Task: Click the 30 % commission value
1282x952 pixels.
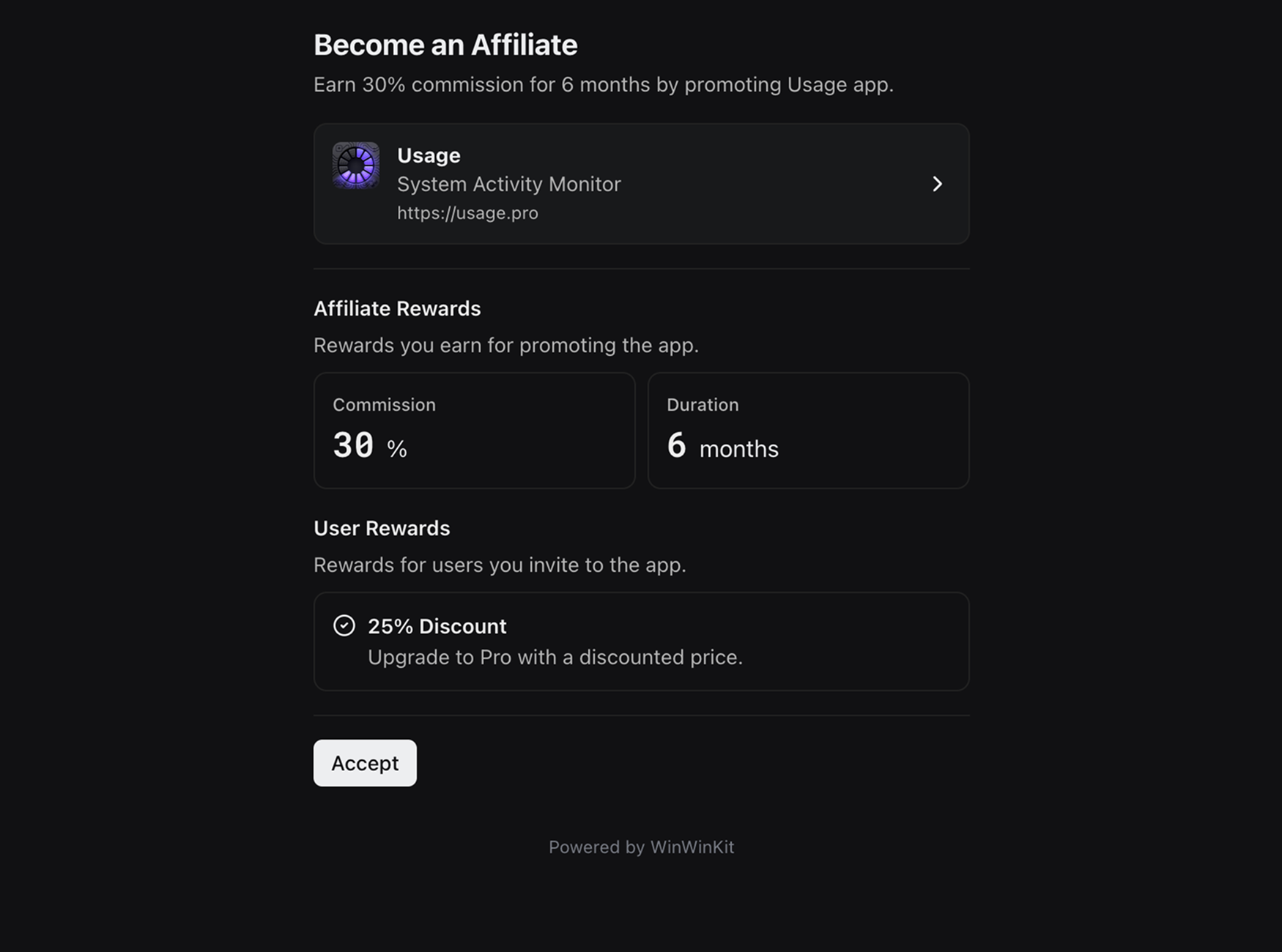Action: pyautogui.click(x=368, y=445)
